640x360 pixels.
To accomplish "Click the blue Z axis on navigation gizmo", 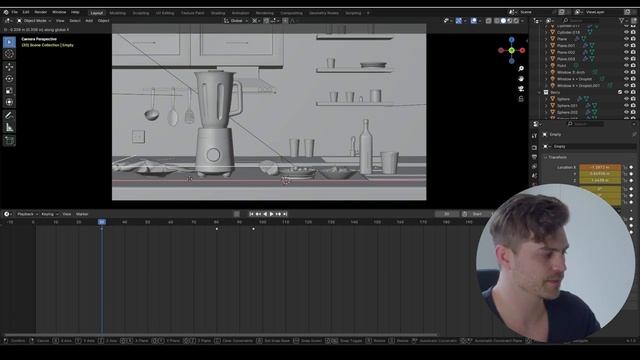I will point(511,40).
